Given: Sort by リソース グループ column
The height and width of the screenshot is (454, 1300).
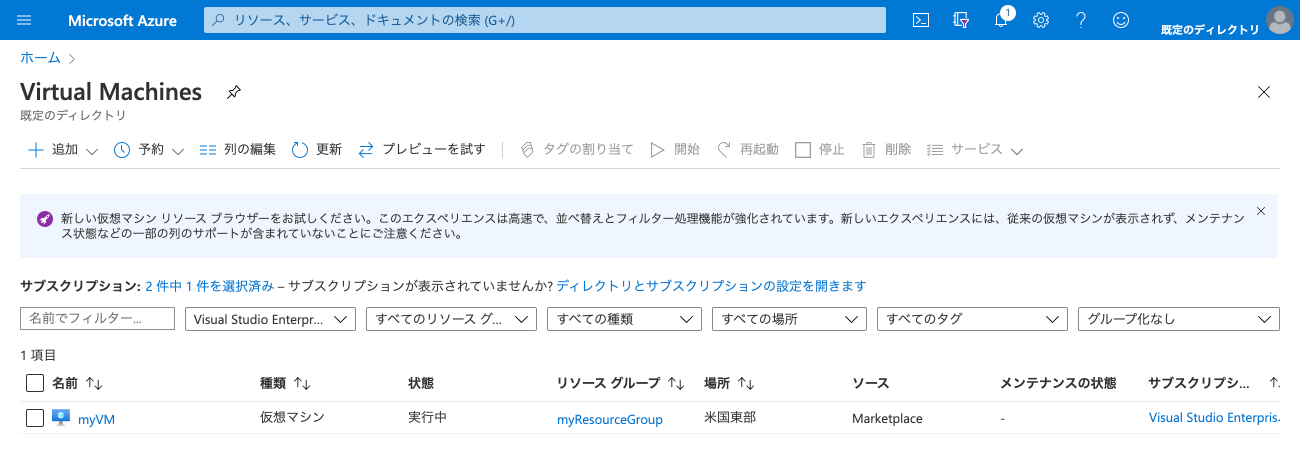Looking at the screenshot, I should (x=621, y=383).
